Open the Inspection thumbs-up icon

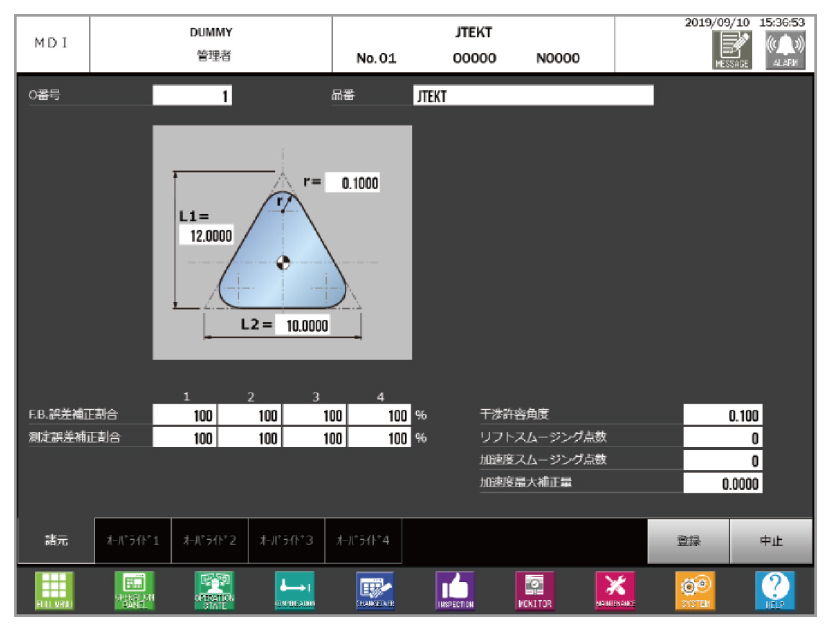(x=455, y=590)
